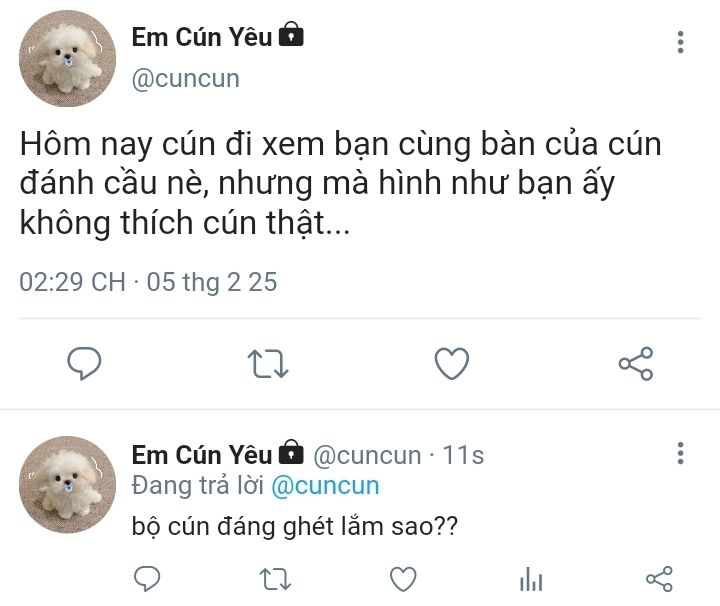This screenshot has width=720, height=606.
Task: Click the @cuncun handle under the main name
Action: (186, 79)
